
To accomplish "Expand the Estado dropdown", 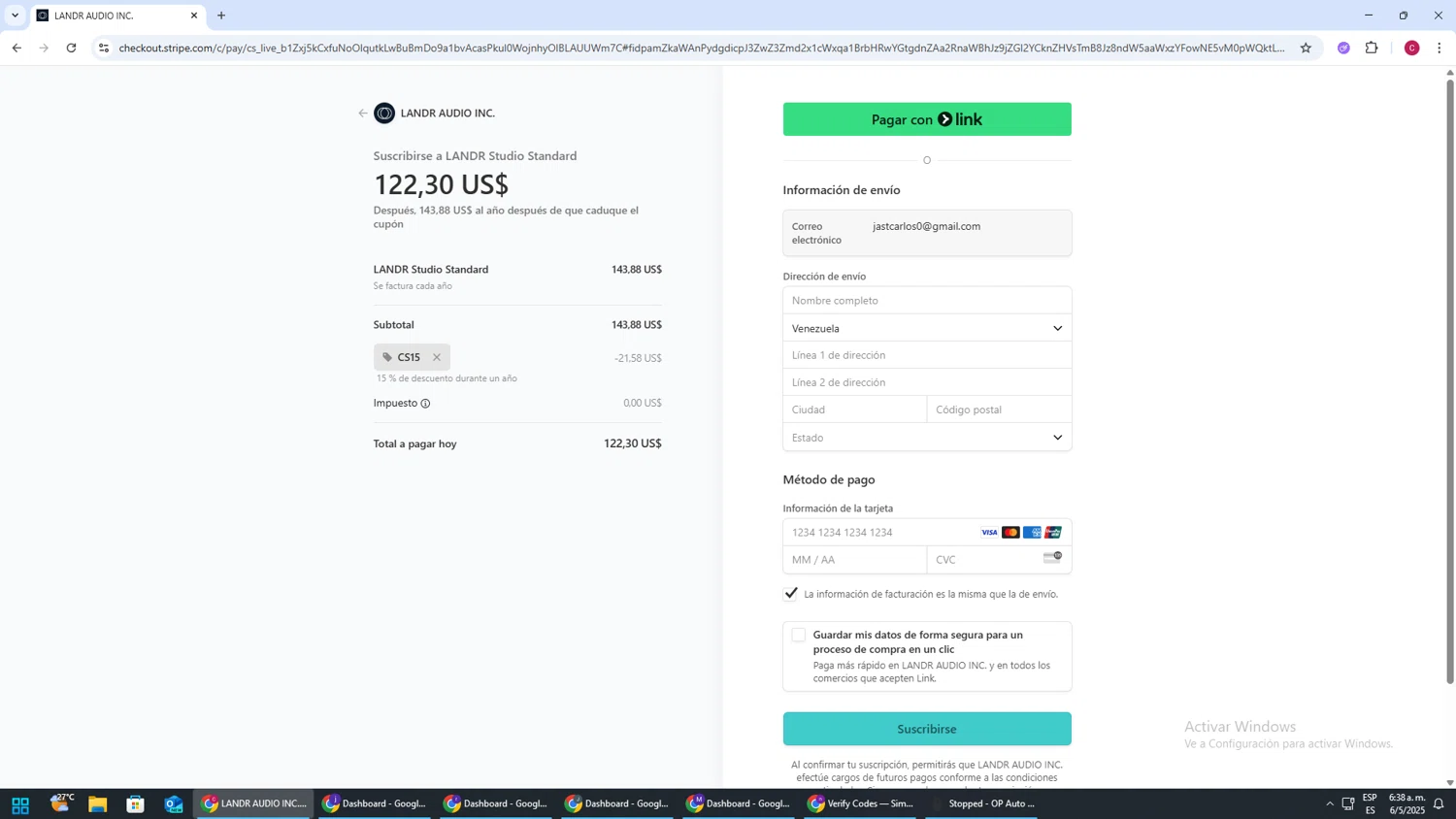I will pyautogui.click(x=927, y=438).
